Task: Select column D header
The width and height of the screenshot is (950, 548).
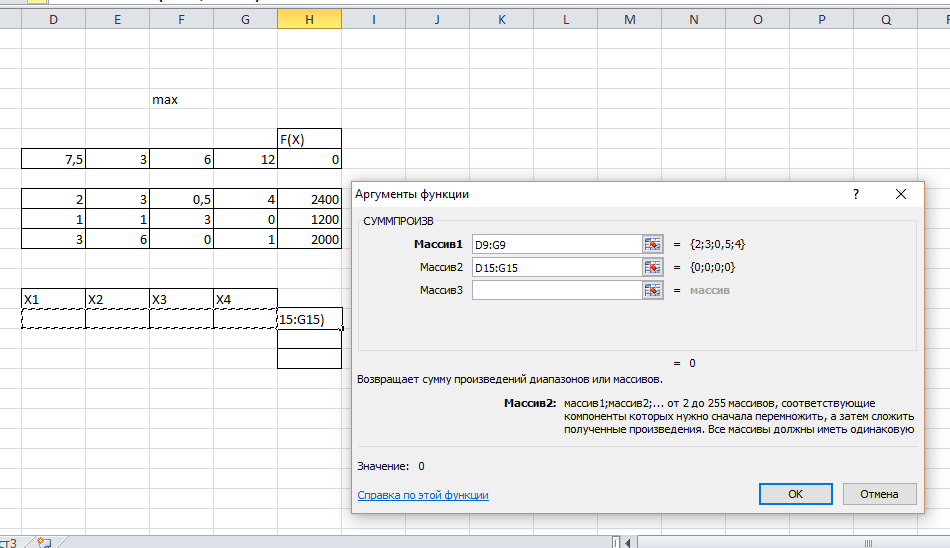Action: point(53,19)
